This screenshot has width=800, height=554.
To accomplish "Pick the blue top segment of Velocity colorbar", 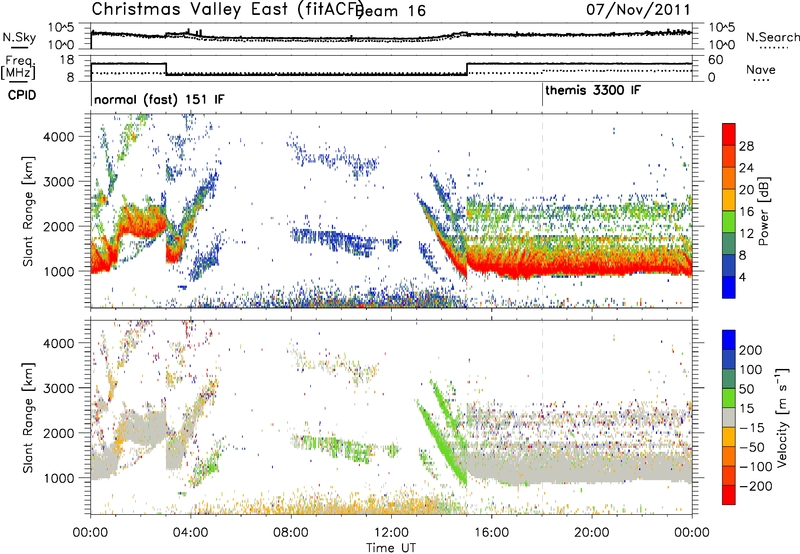I will (729, 340).
